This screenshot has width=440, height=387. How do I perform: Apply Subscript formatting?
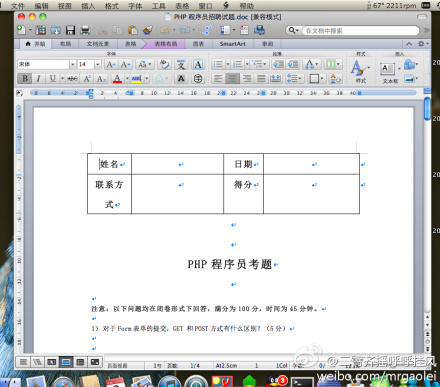point(101,79)
